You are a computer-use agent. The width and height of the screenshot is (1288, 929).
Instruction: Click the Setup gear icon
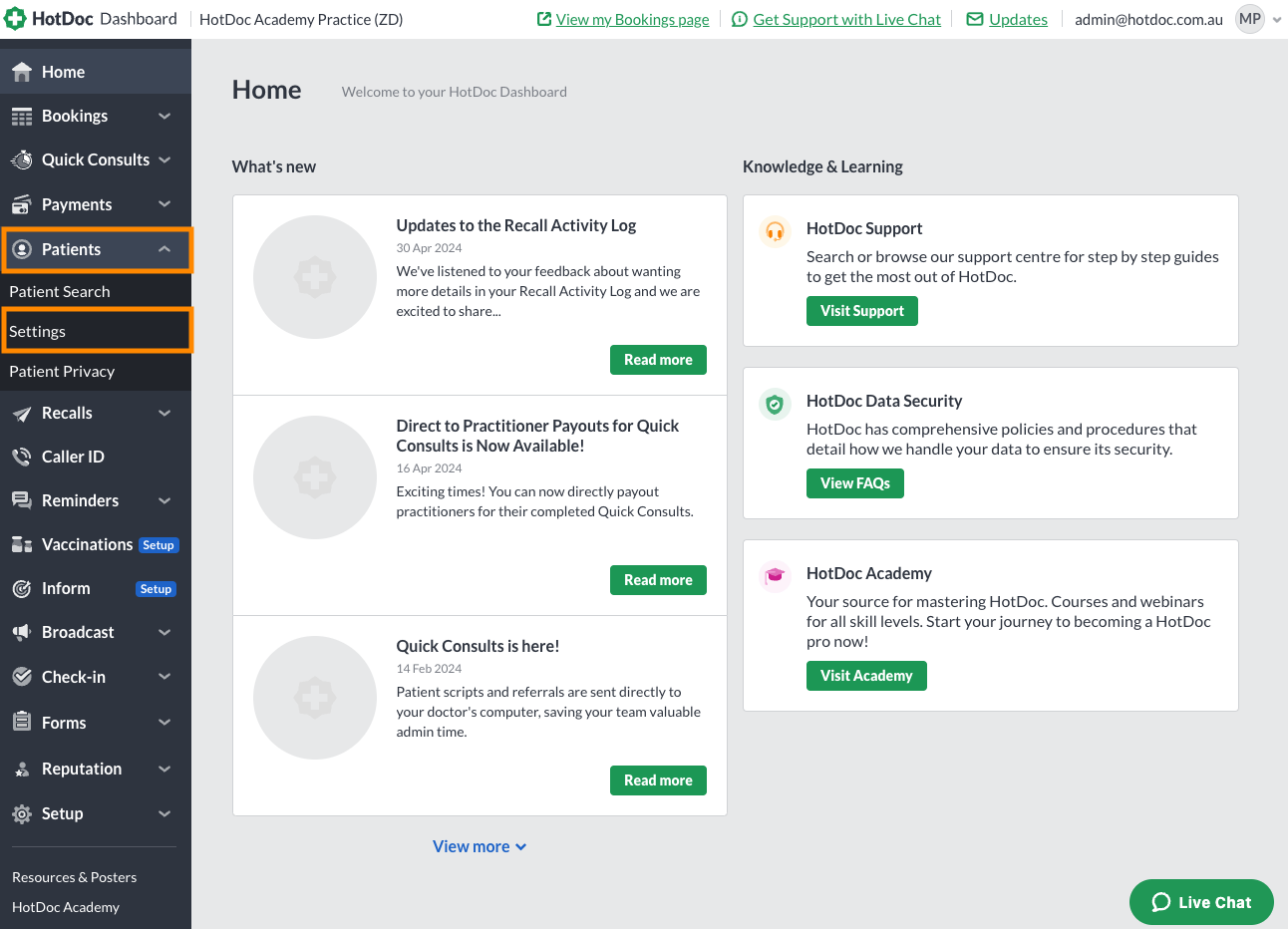[22, 814]
